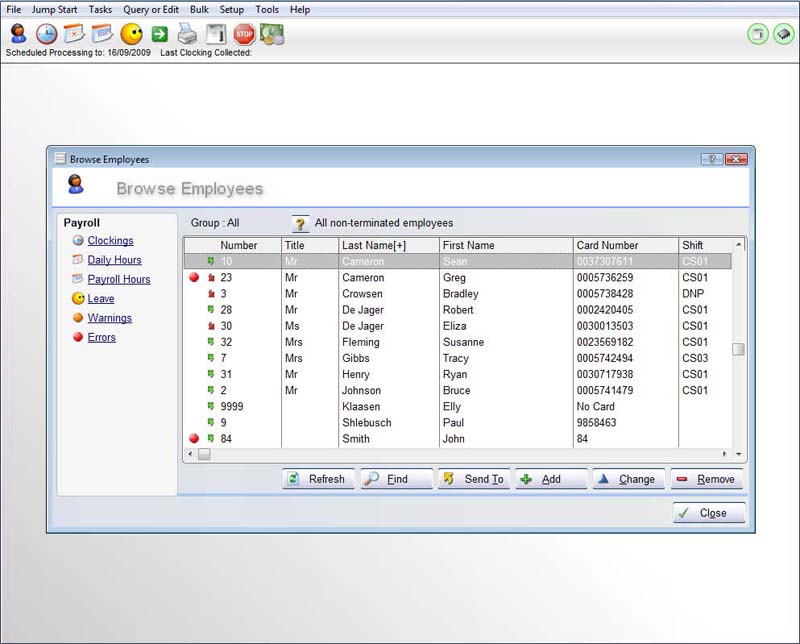Open the Daily Hours link
This screenshot has width=800, height=644.
114,260
